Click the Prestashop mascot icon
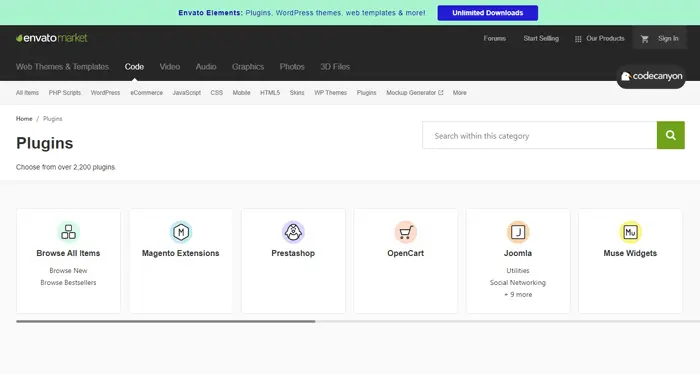The image size is (700, 374). pyautogui.click(x=293, y=232)
